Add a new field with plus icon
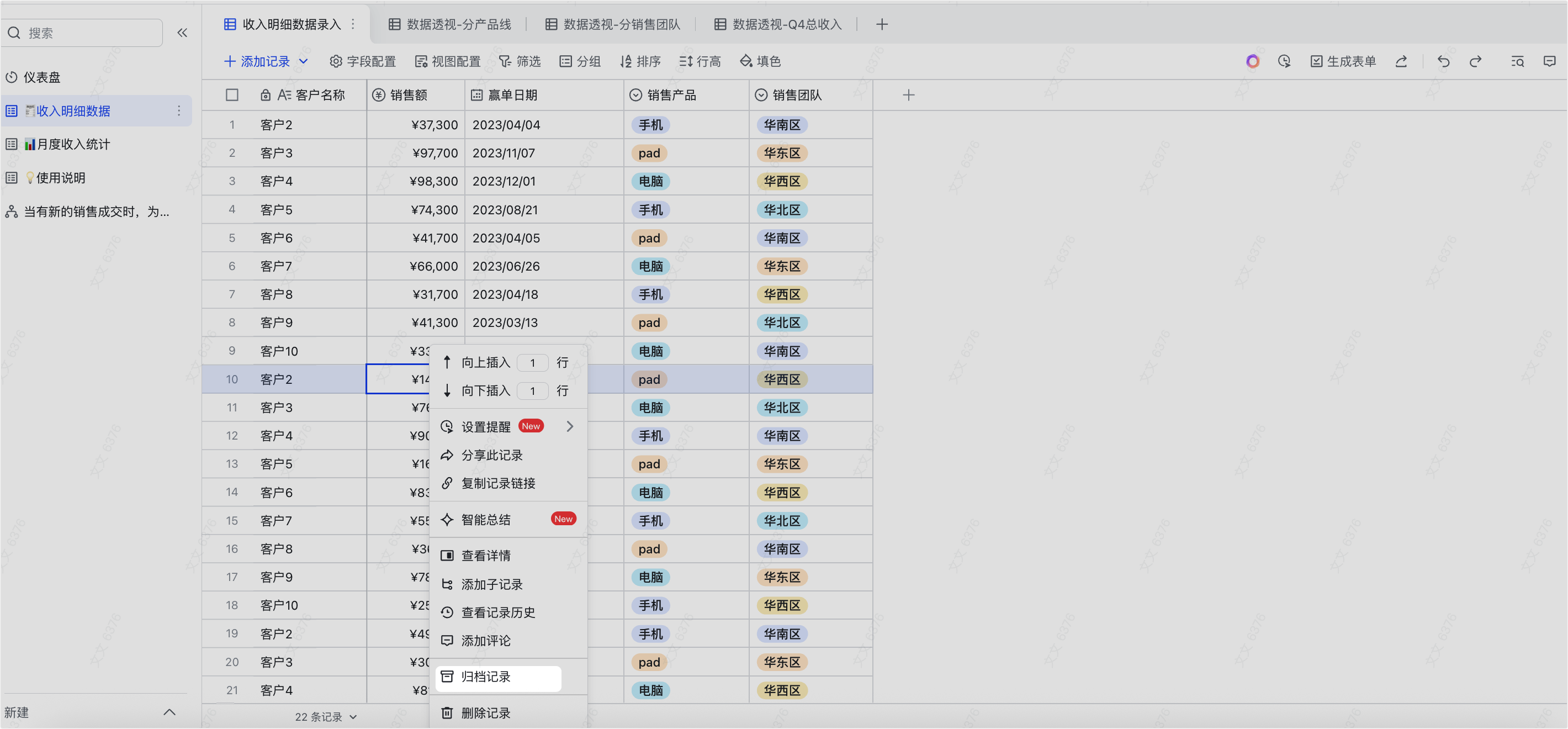Screen dimensions: 1568x729 tap(909, 95)
